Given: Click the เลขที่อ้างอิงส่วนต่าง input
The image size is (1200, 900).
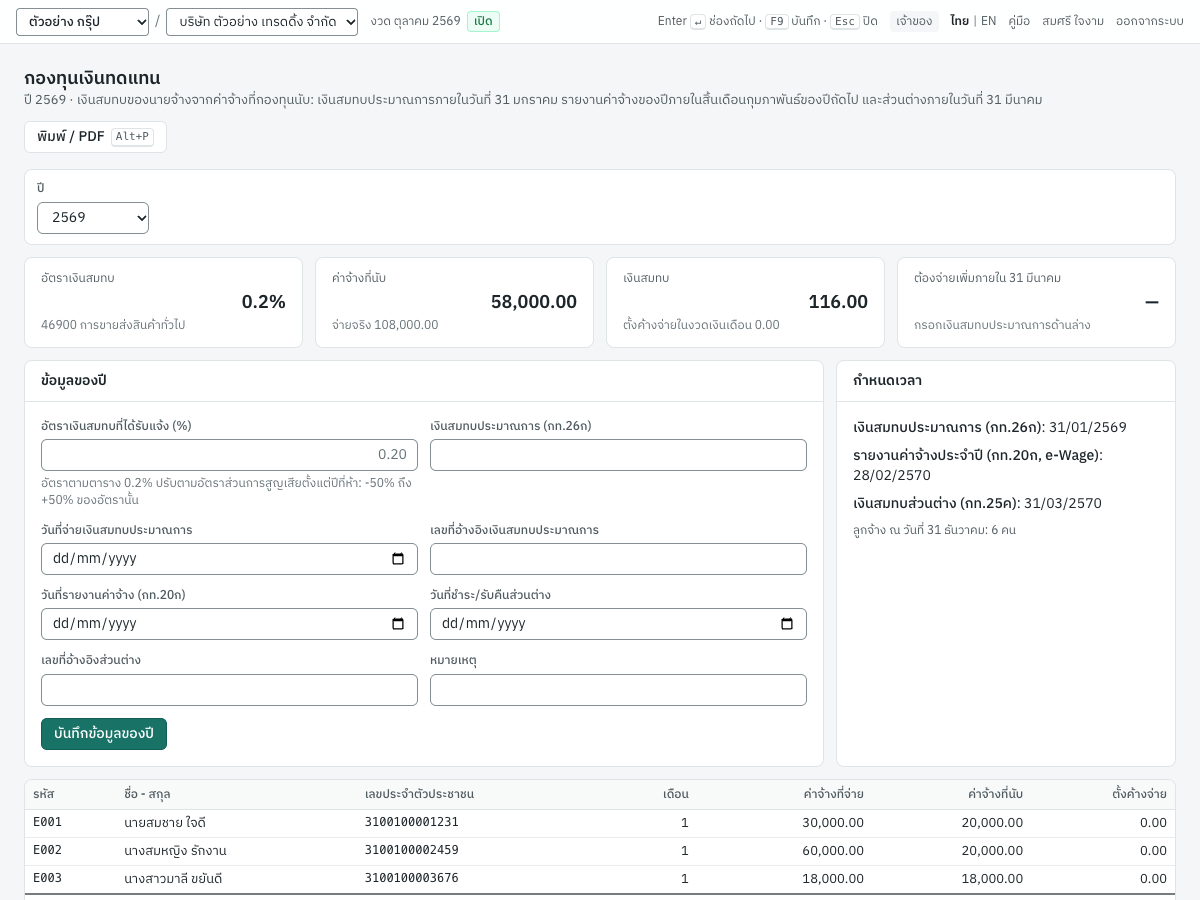Looking at the screenshot, I should pyautogui.click(x=229, y=690).
